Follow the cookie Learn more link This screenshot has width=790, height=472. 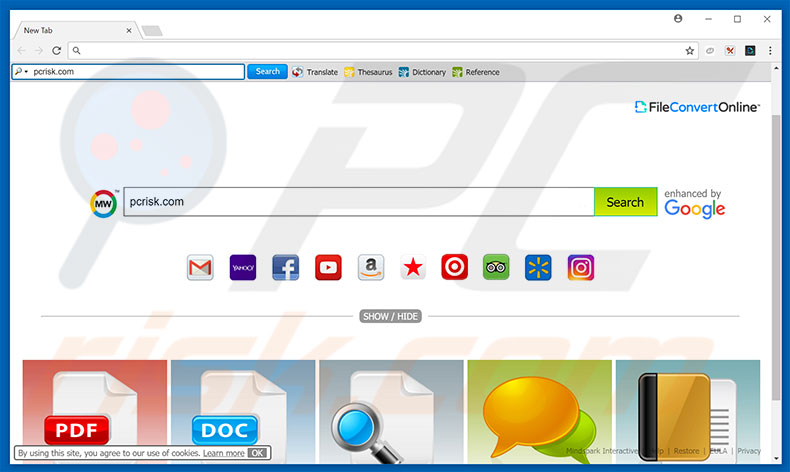click(x=224, y=453)
